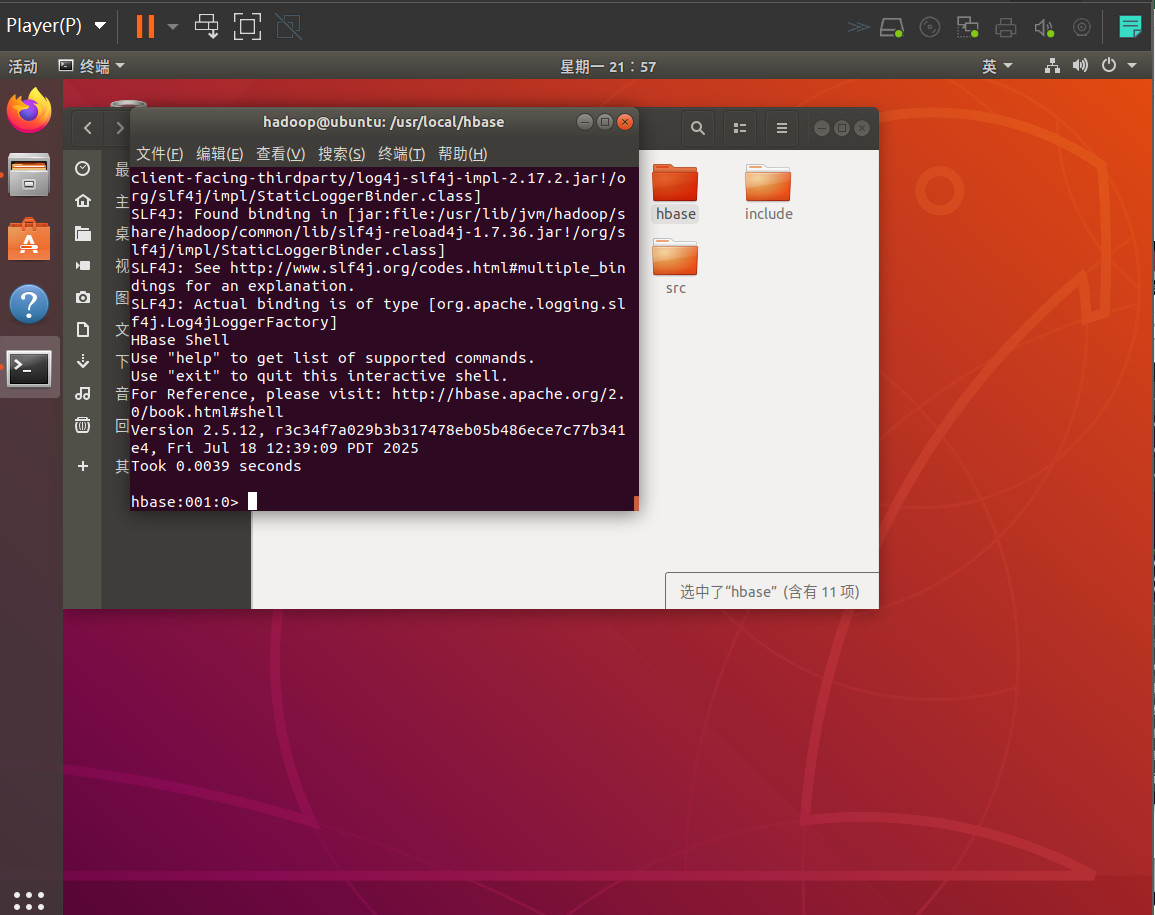Open Firefox from the Ubuntu dock

pyautogui.click(x=29, y=111)
